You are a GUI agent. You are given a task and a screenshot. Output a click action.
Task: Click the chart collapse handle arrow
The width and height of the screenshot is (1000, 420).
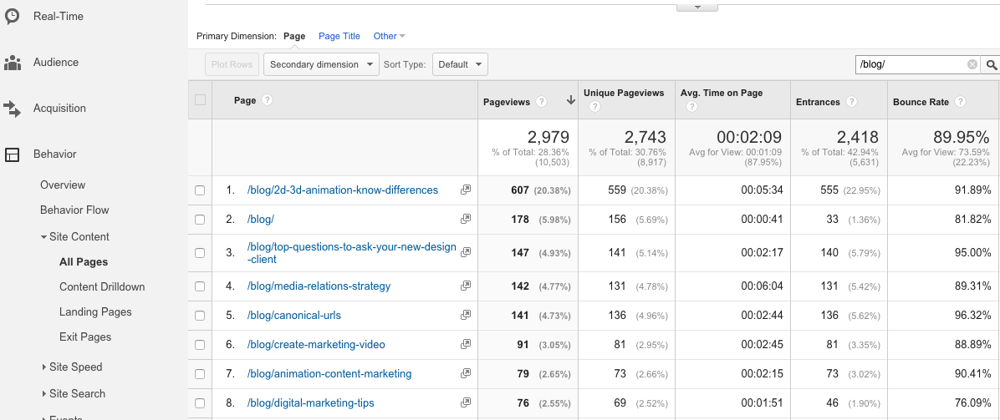pos(697,6)
